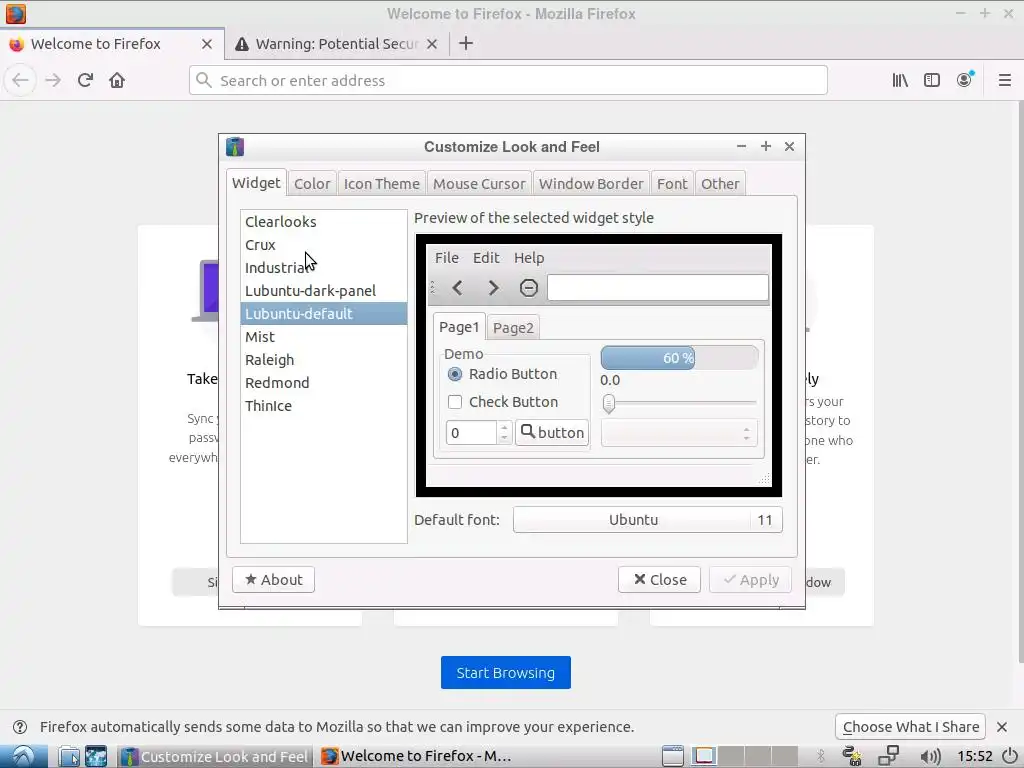
Task: Click Start Browsing button
Action: pos(505,673)
